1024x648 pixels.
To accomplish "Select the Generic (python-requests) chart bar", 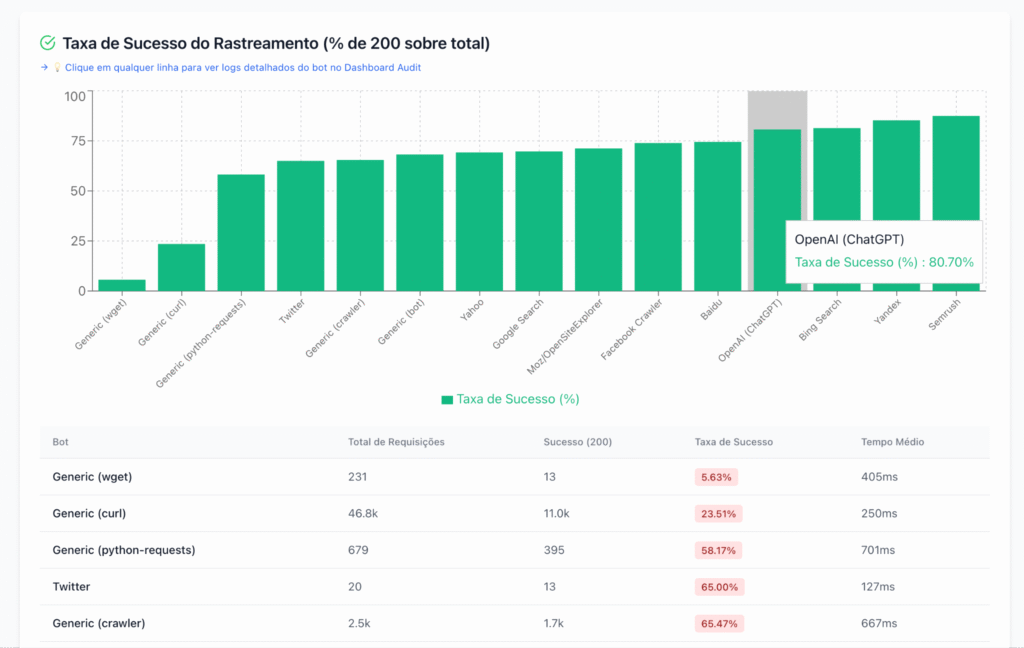I will (241, 233).
